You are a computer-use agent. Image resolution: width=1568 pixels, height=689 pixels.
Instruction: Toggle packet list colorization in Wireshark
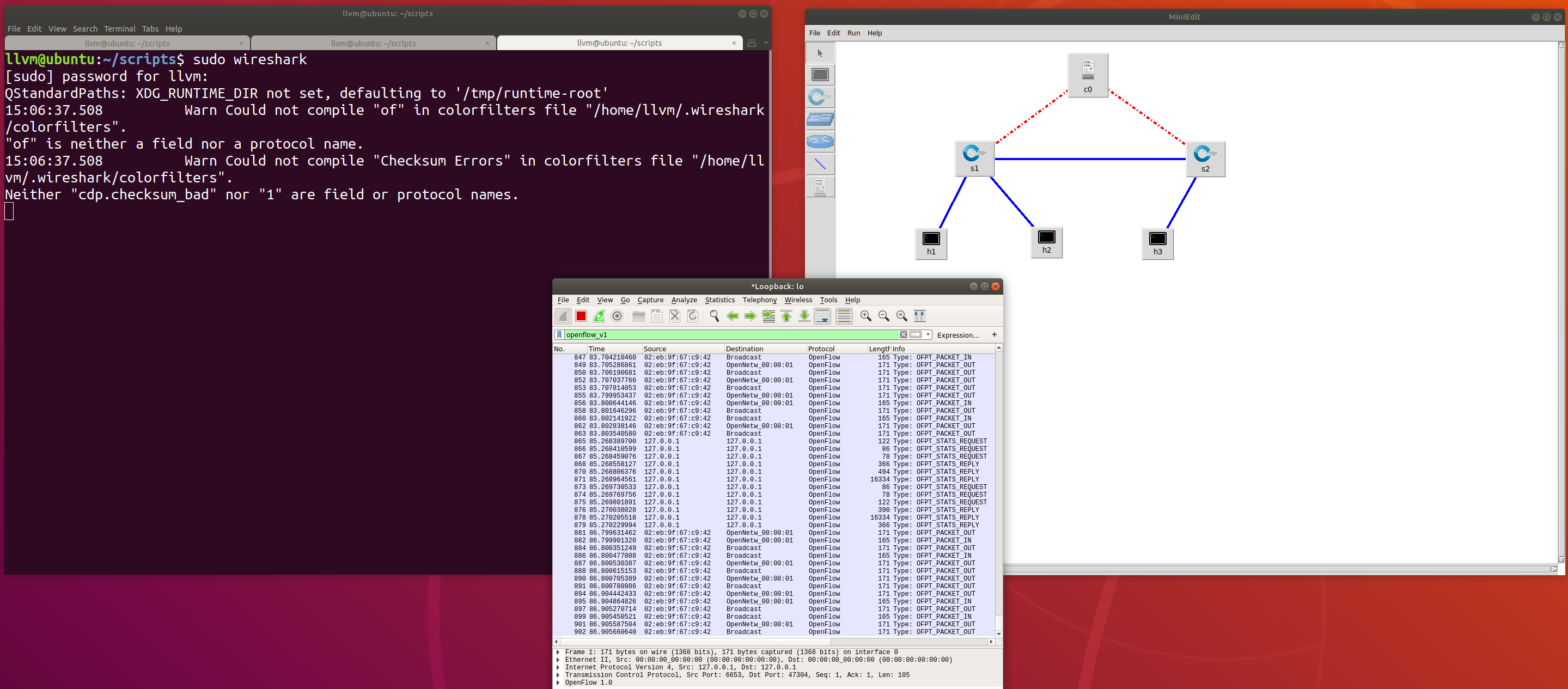(844, 316)
